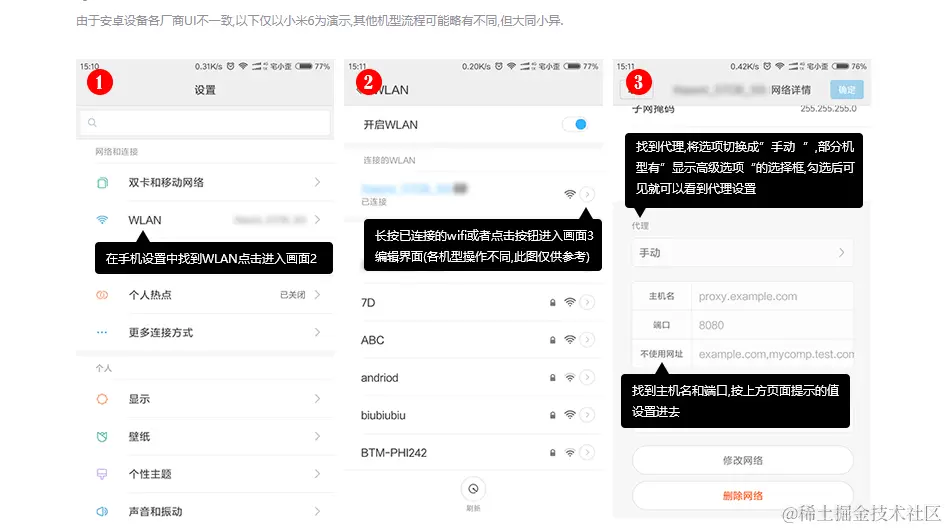This screenshot has width=948, height=530.
Task: Expand chevron for 显示 row
Action: 317,398
